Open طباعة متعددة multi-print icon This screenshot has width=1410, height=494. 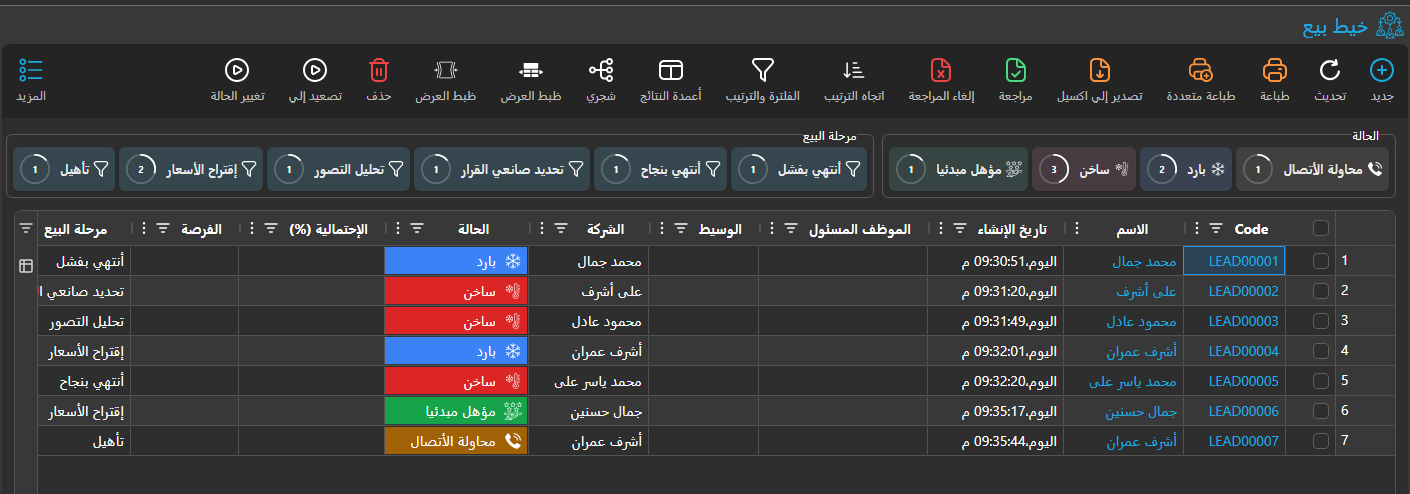(x=1201, y=70)
